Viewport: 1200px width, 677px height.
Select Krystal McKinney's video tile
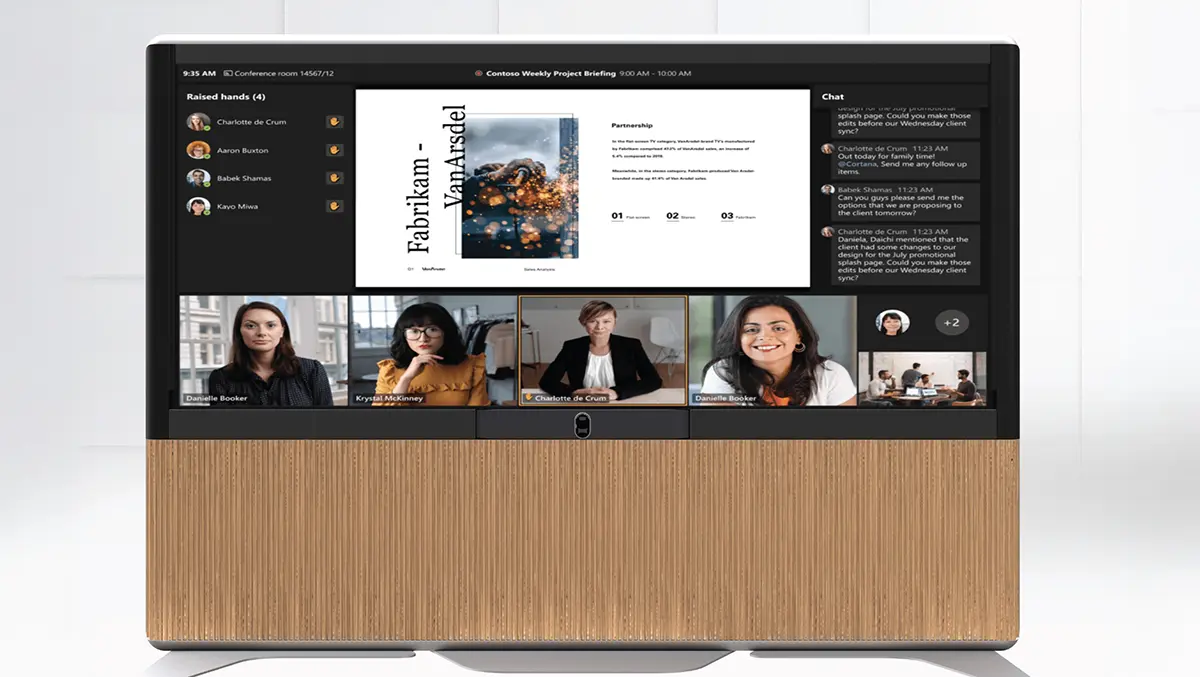(433, 350)
